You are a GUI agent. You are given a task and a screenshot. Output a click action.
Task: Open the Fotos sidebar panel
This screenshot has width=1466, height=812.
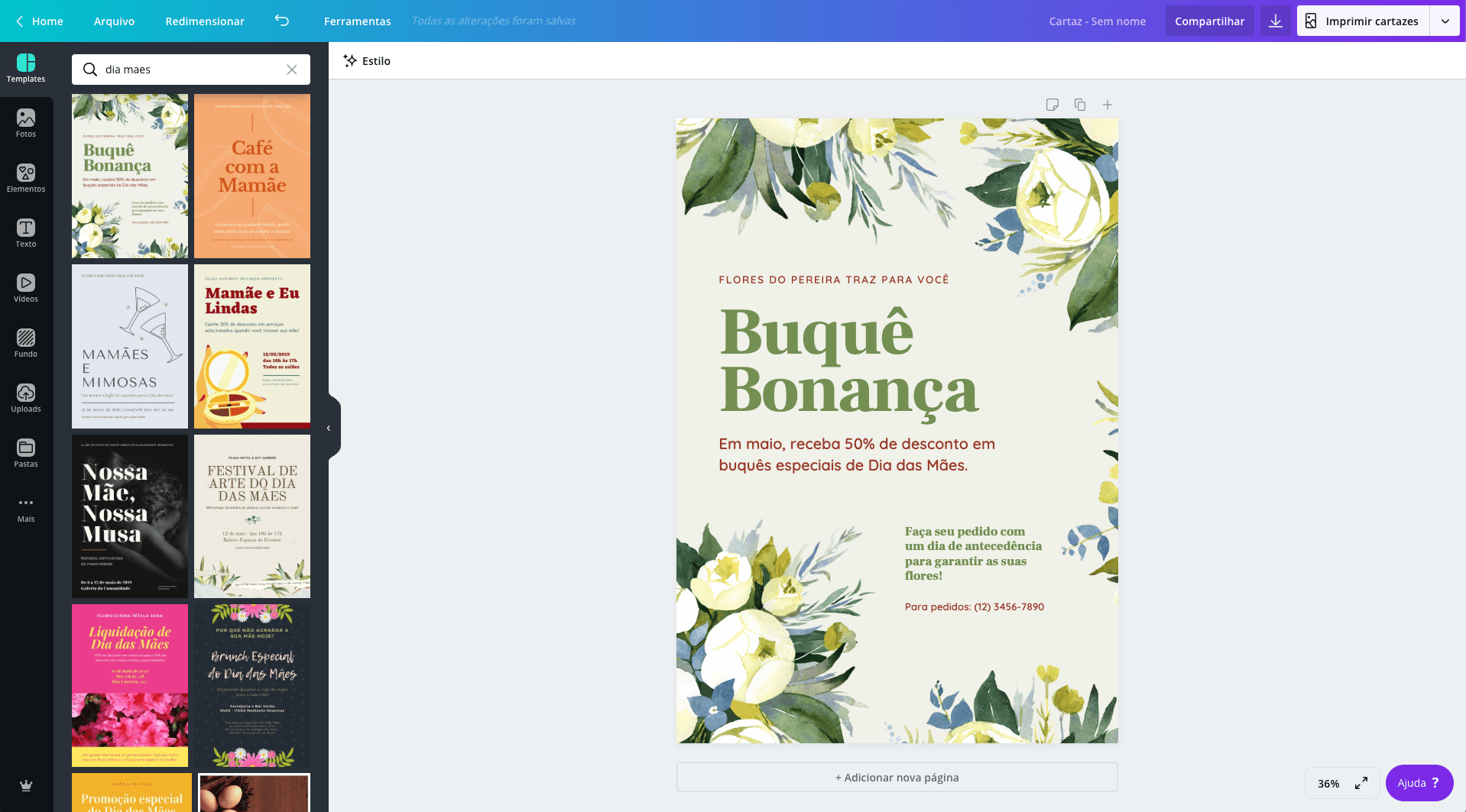click(x=26, y=124)
